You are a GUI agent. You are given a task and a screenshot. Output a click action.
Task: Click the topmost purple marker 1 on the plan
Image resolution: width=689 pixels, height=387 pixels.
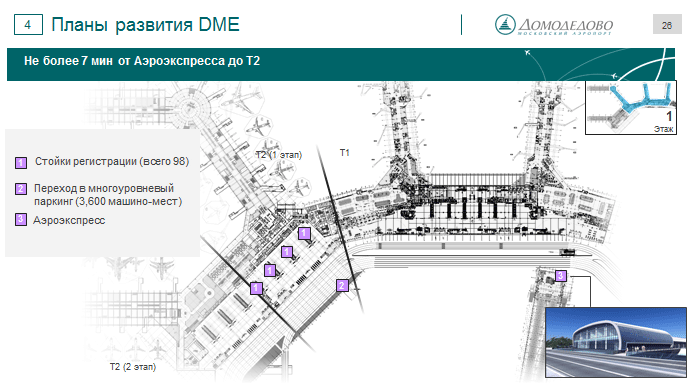coord(304,233)
